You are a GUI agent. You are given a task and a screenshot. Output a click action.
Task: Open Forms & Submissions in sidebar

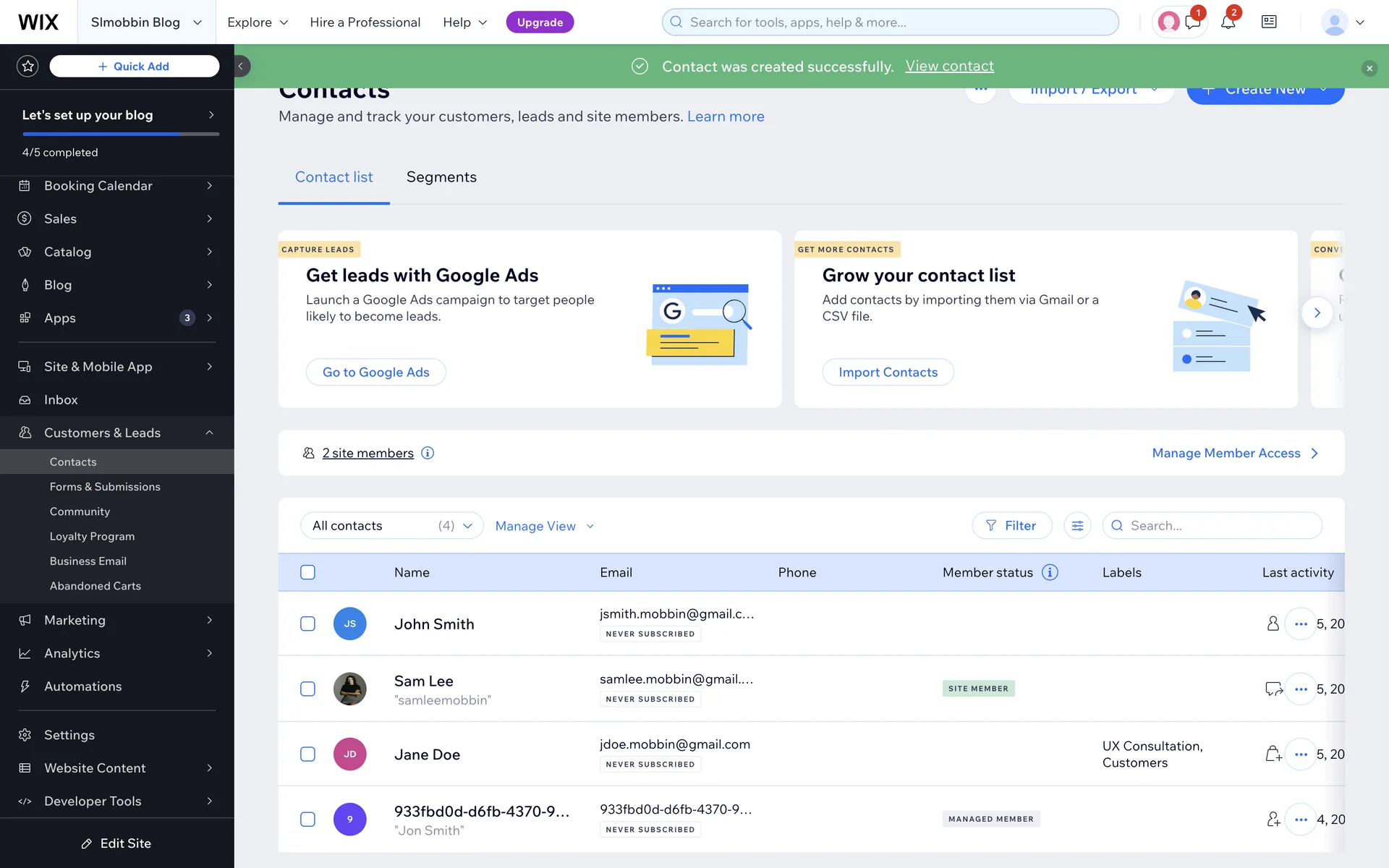(105, 487)
